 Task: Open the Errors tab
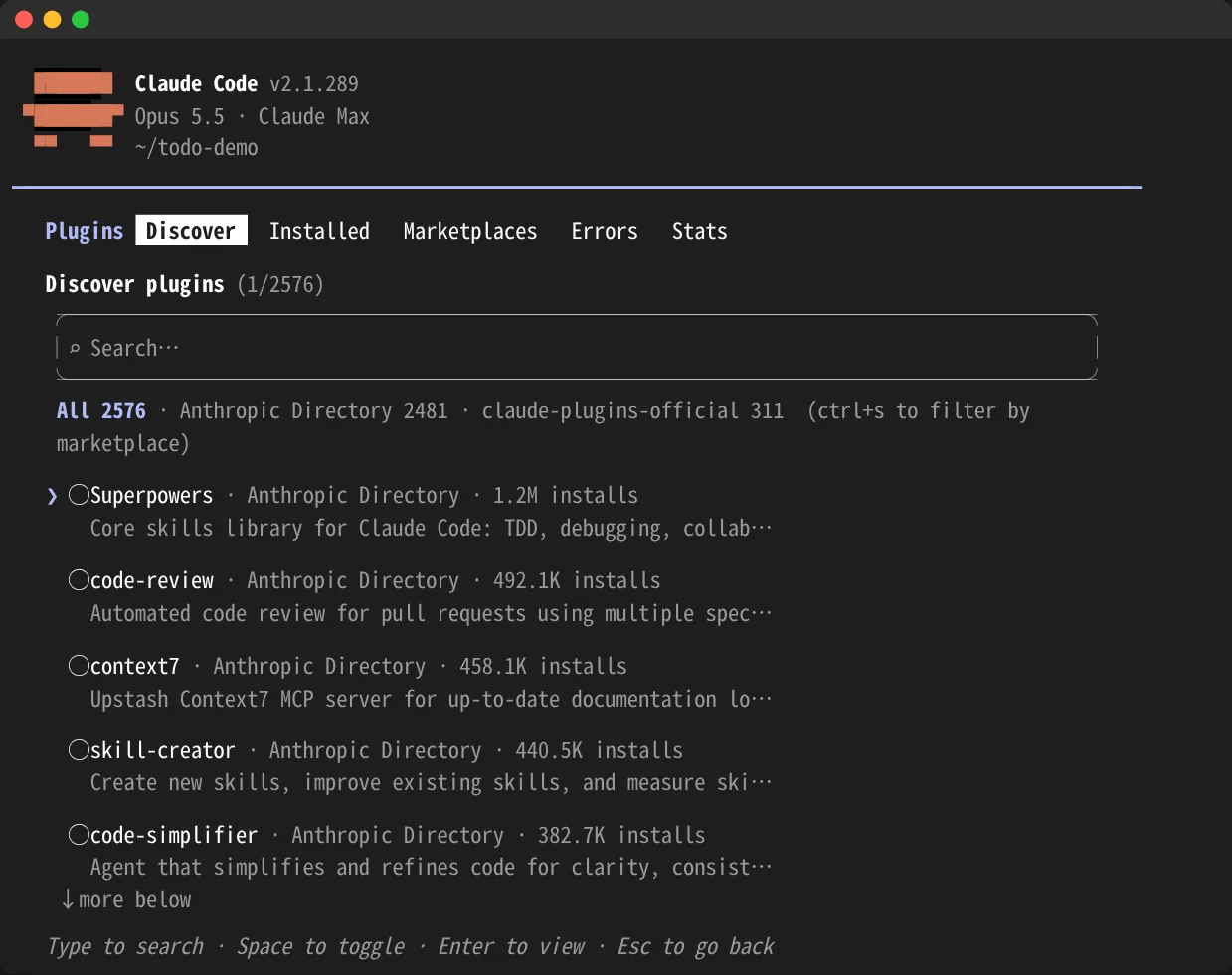[605, 231]
